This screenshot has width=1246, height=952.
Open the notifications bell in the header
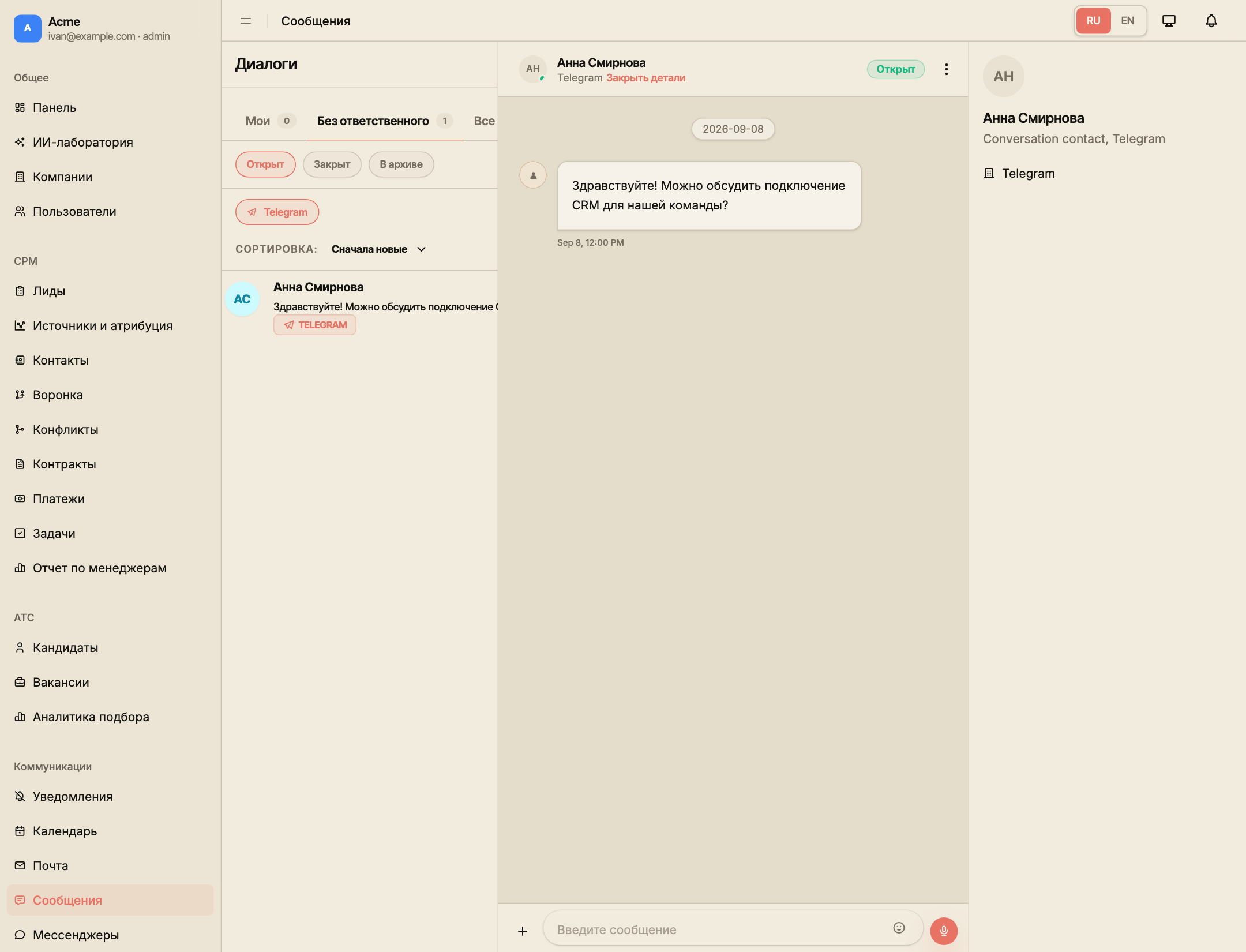point(1211,21)
